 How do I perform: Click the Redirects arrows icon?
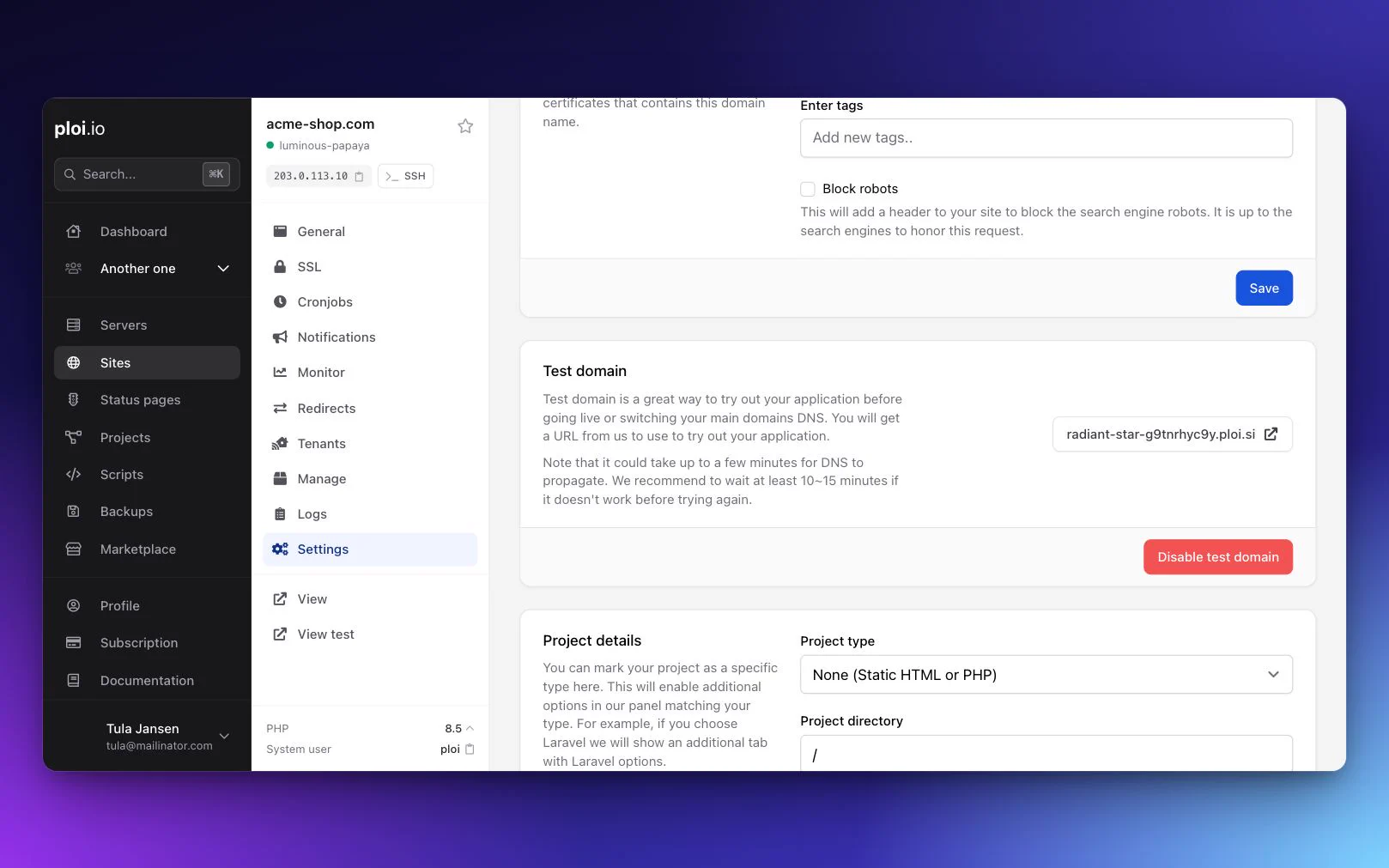pos(280,409)
